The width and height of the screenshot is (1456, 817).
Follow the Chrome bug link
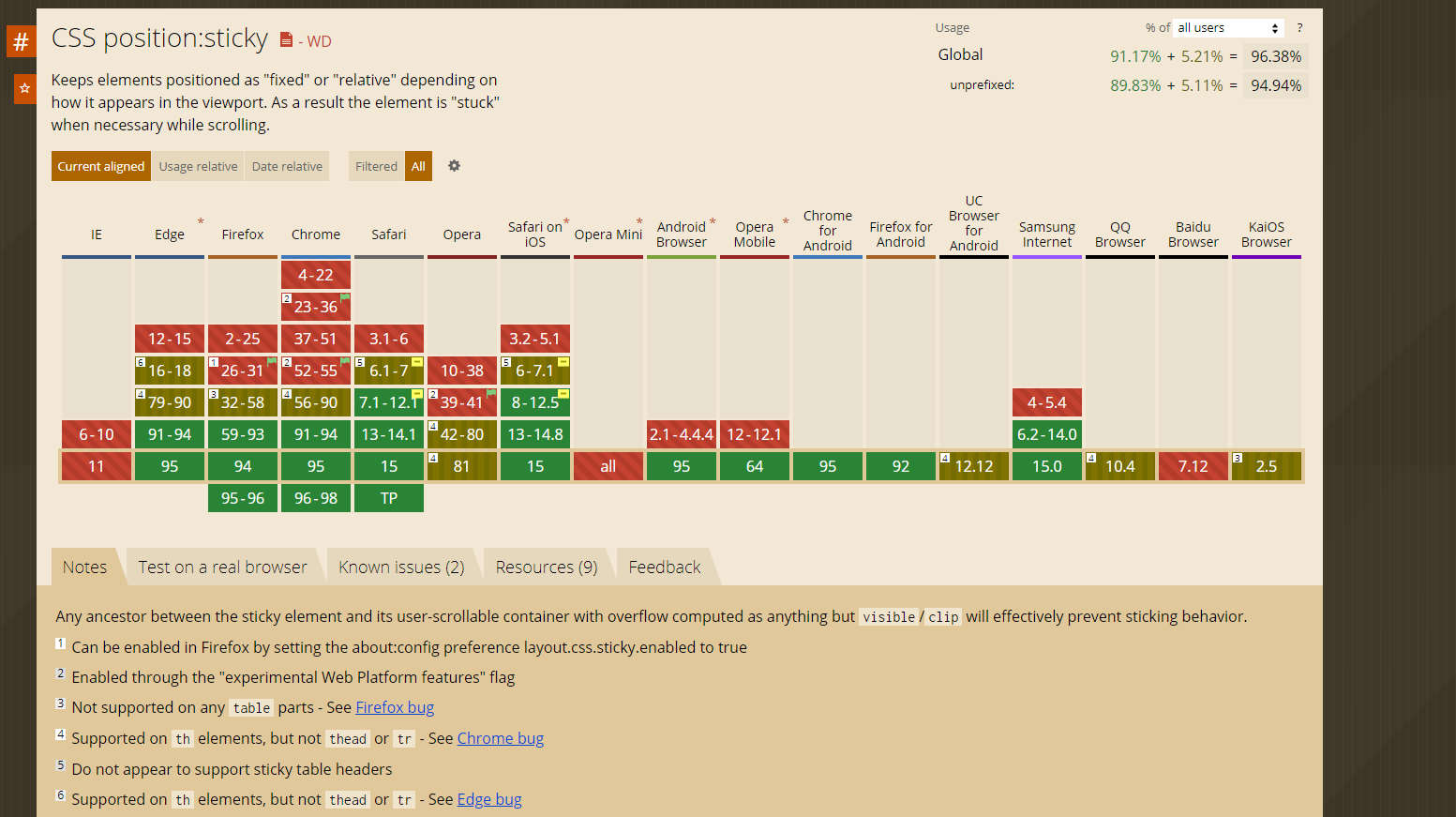tap(500, 738)
